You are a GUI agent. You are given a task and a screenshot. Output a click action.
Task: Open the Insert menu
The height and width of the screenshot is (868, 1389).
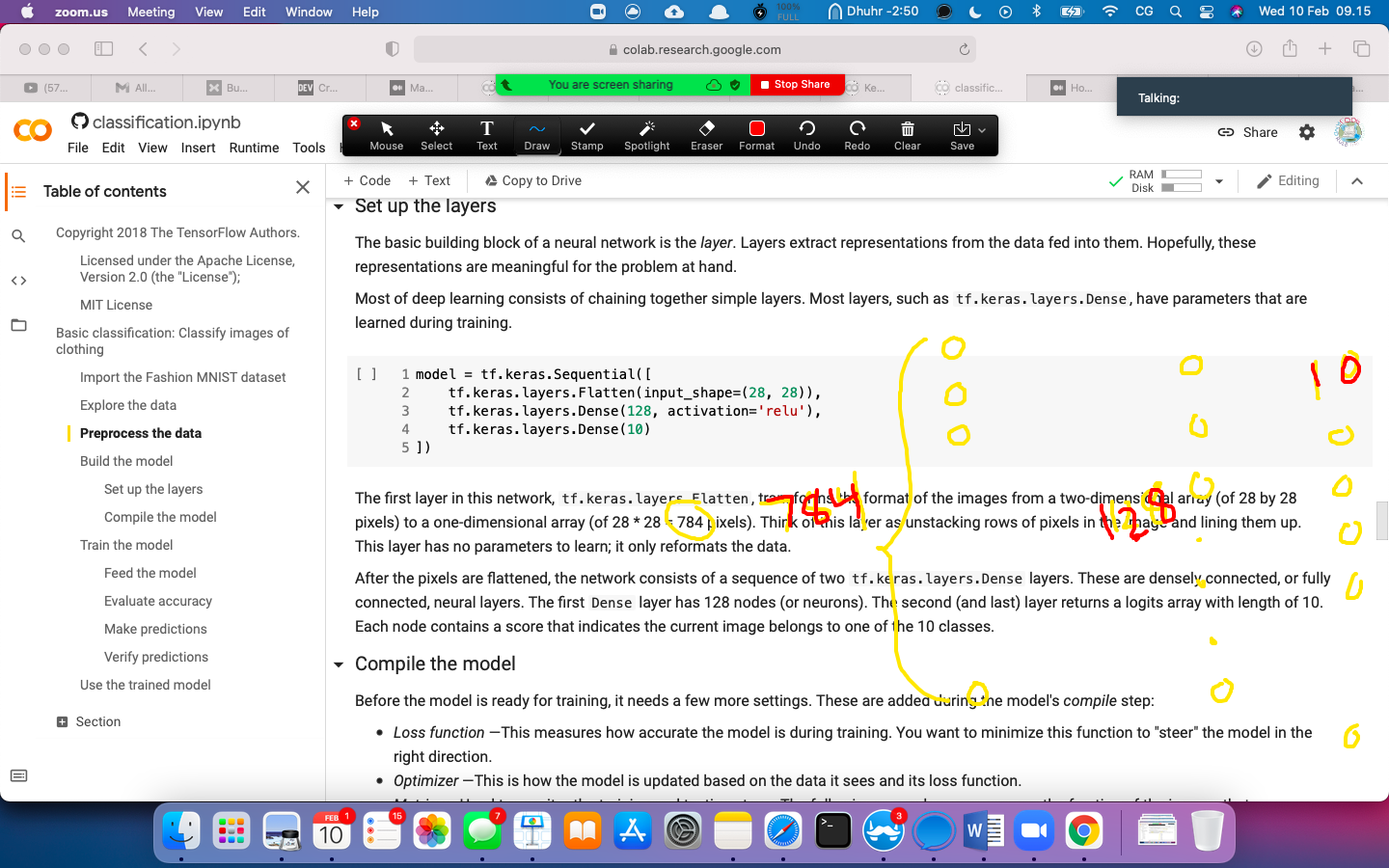click(x=198, y=148)
